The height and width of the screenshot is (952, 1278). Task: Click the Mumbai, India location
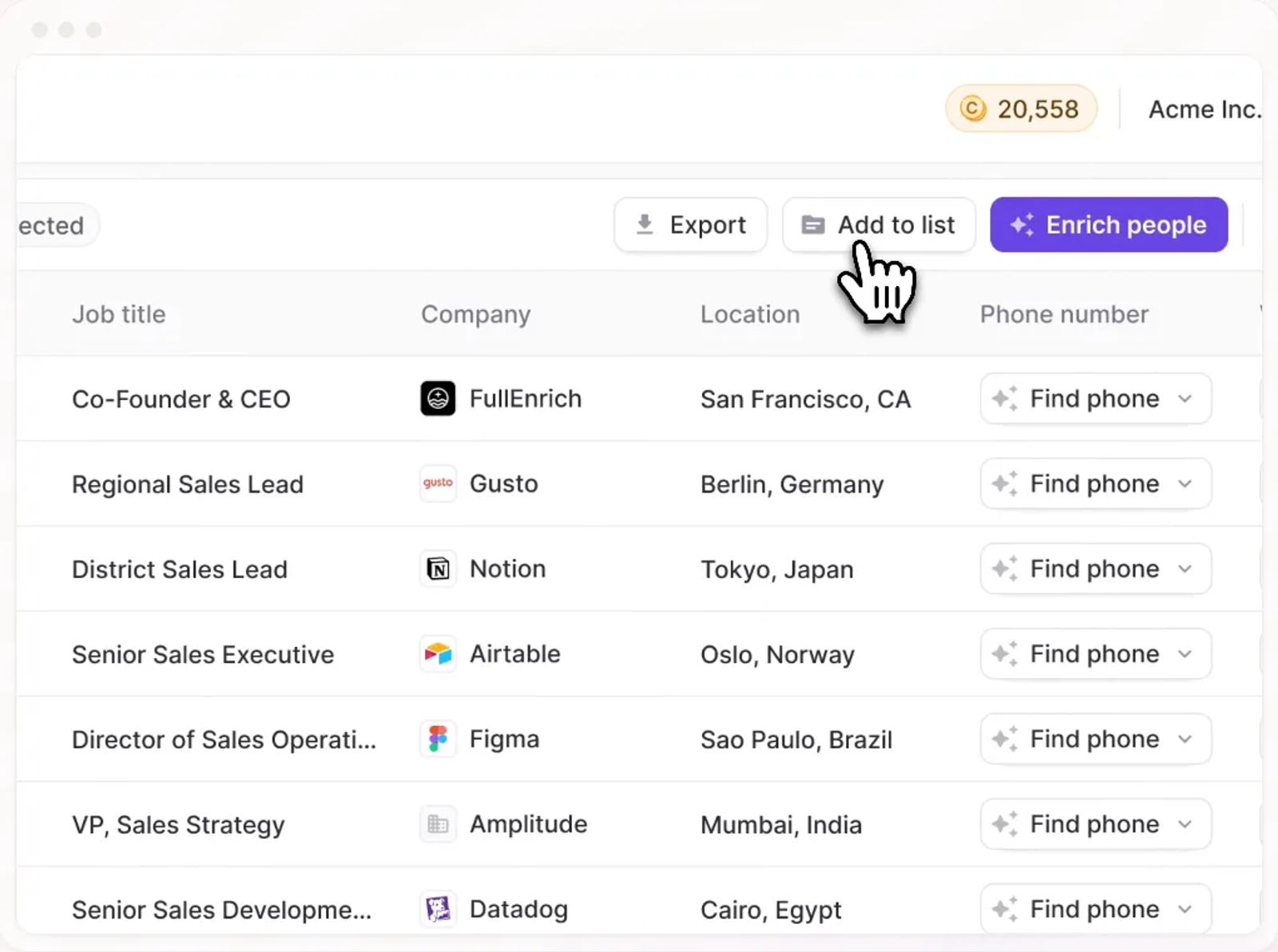click(x=781, y=824)
